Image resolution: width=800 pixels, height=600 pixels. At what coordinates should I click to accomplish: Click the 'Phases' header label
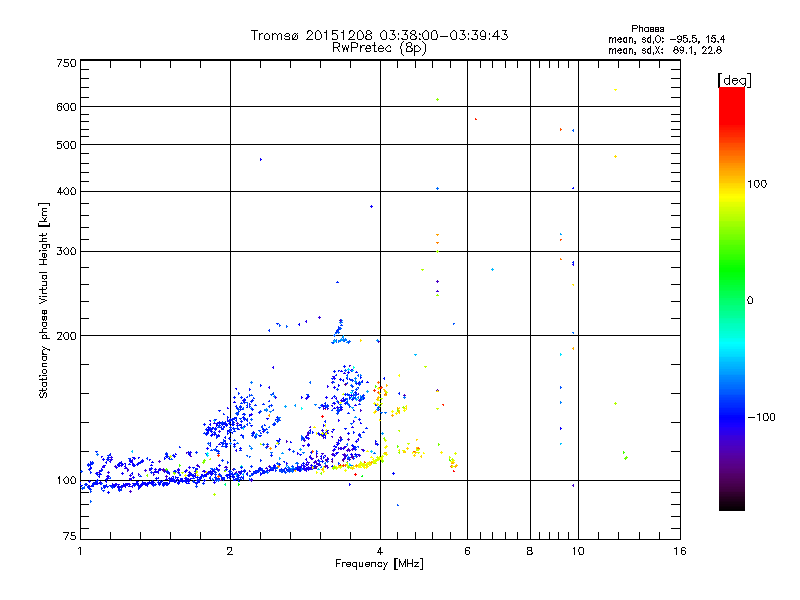pyautogui.click(x=647, y=29)
